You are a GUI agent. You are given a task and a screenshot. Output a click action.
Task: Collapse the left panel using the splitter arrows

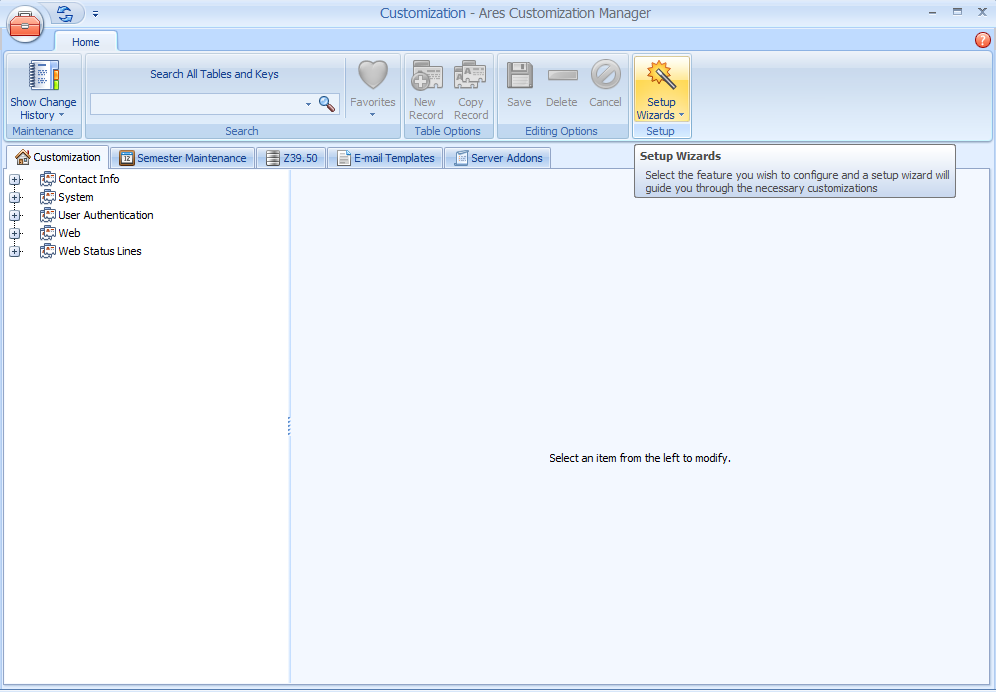coord(289,424)
